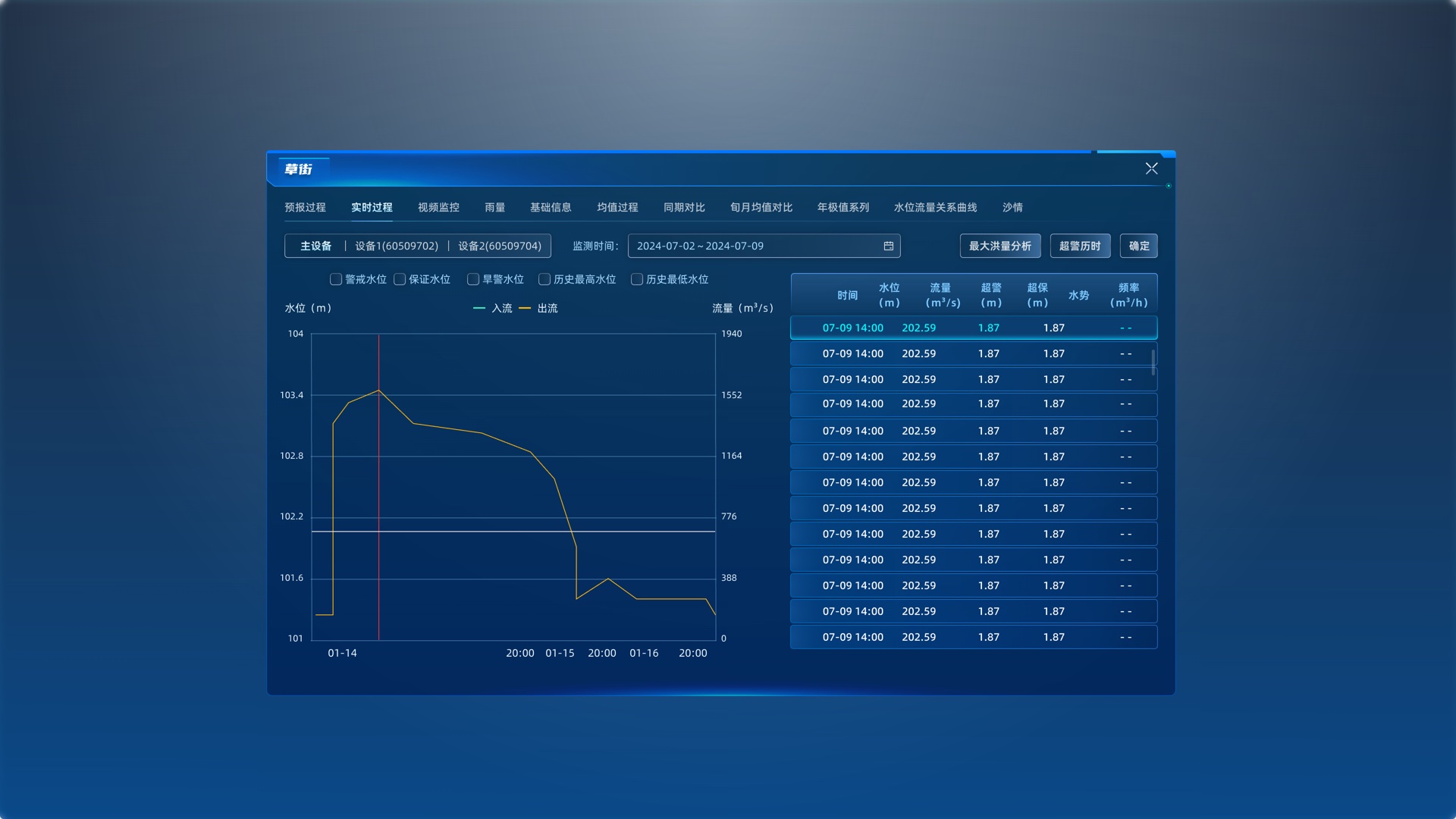The image size is (1456, 819).
Task: Switch to the 水位流量关系曲线 tab
Action: 935,207
